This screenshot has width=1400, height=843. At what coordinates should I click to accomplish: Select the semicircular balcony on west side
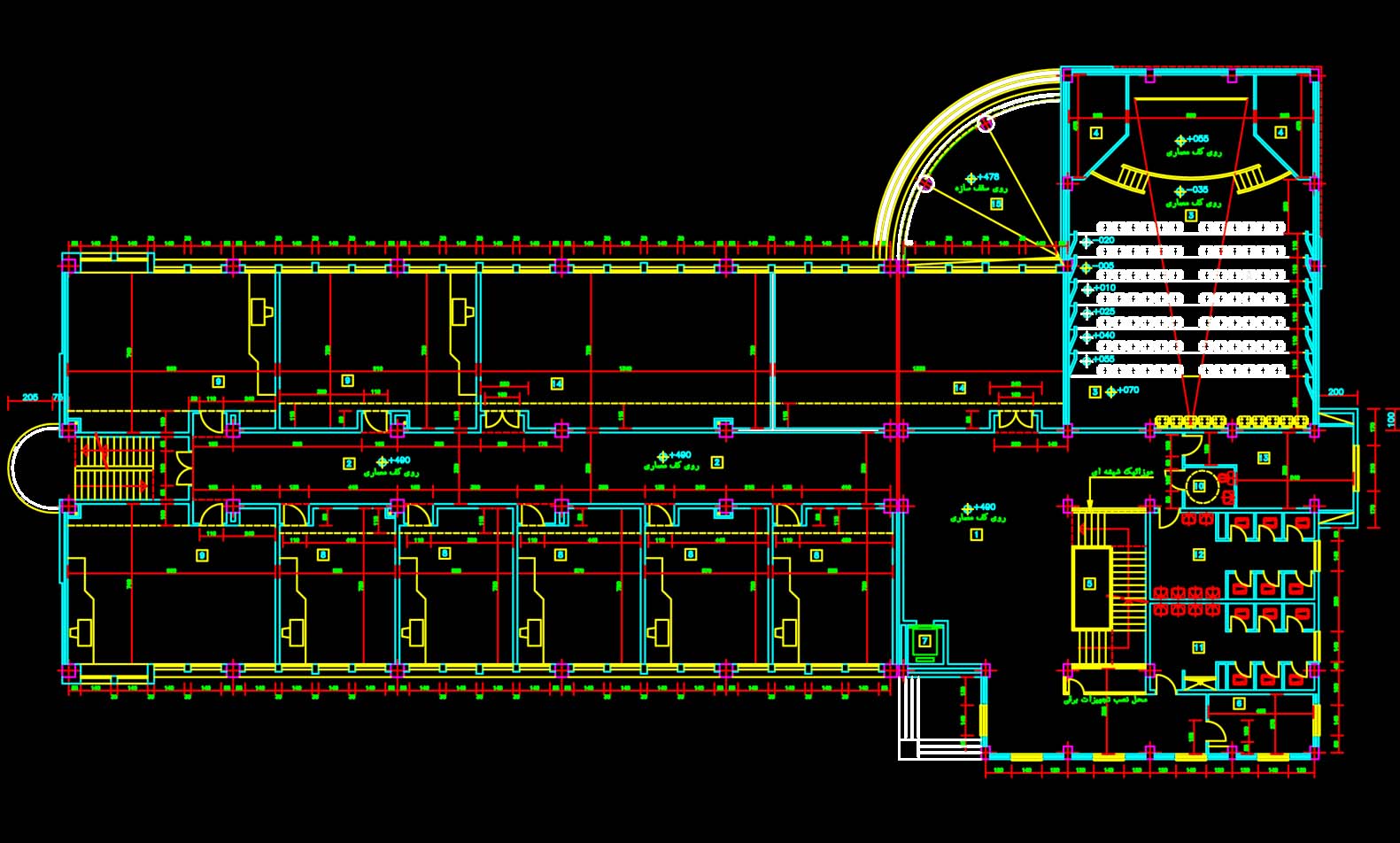coord(31,467)
